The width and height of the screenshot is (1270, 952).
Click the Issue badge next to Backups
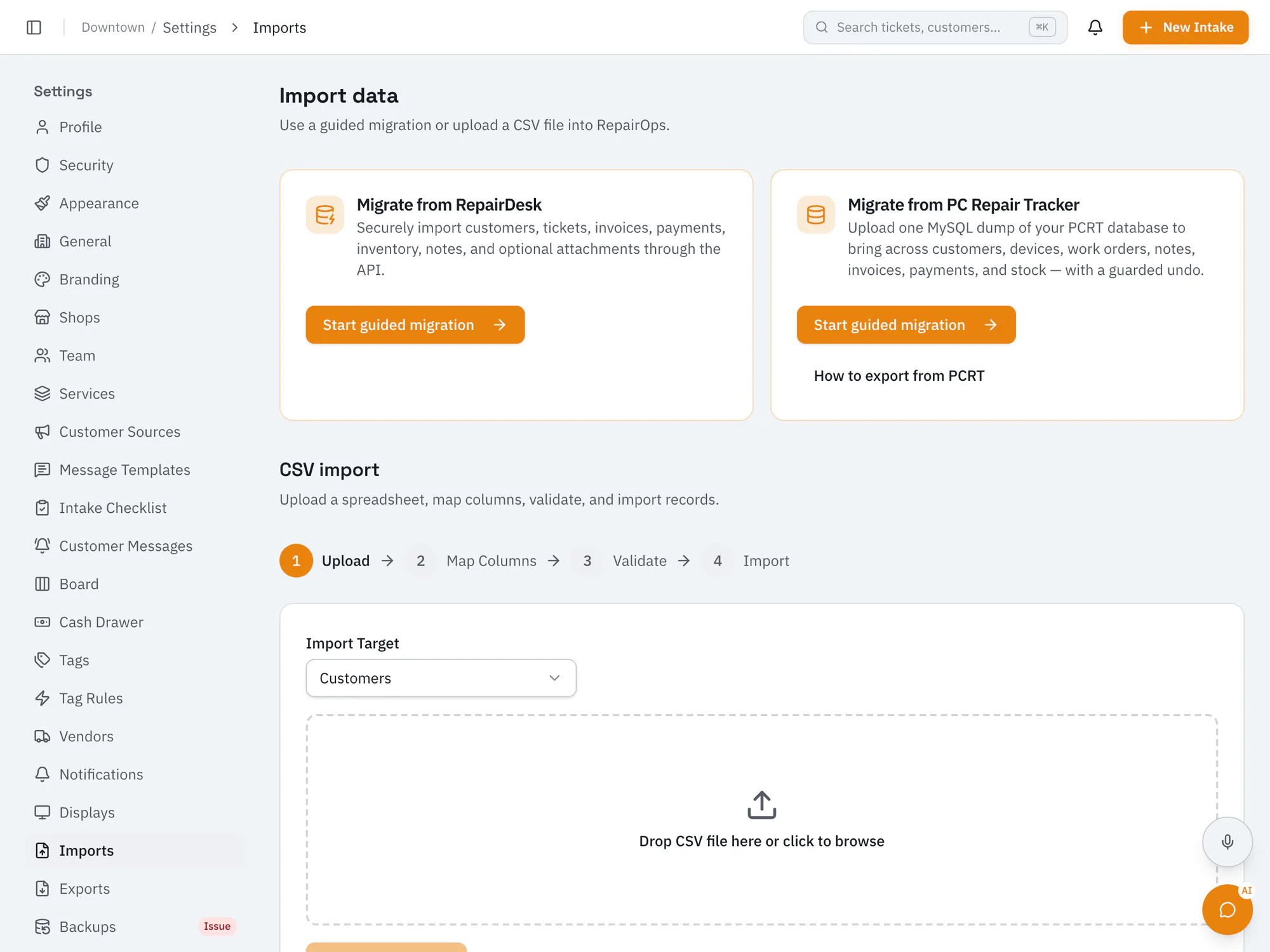pos(217,926)
